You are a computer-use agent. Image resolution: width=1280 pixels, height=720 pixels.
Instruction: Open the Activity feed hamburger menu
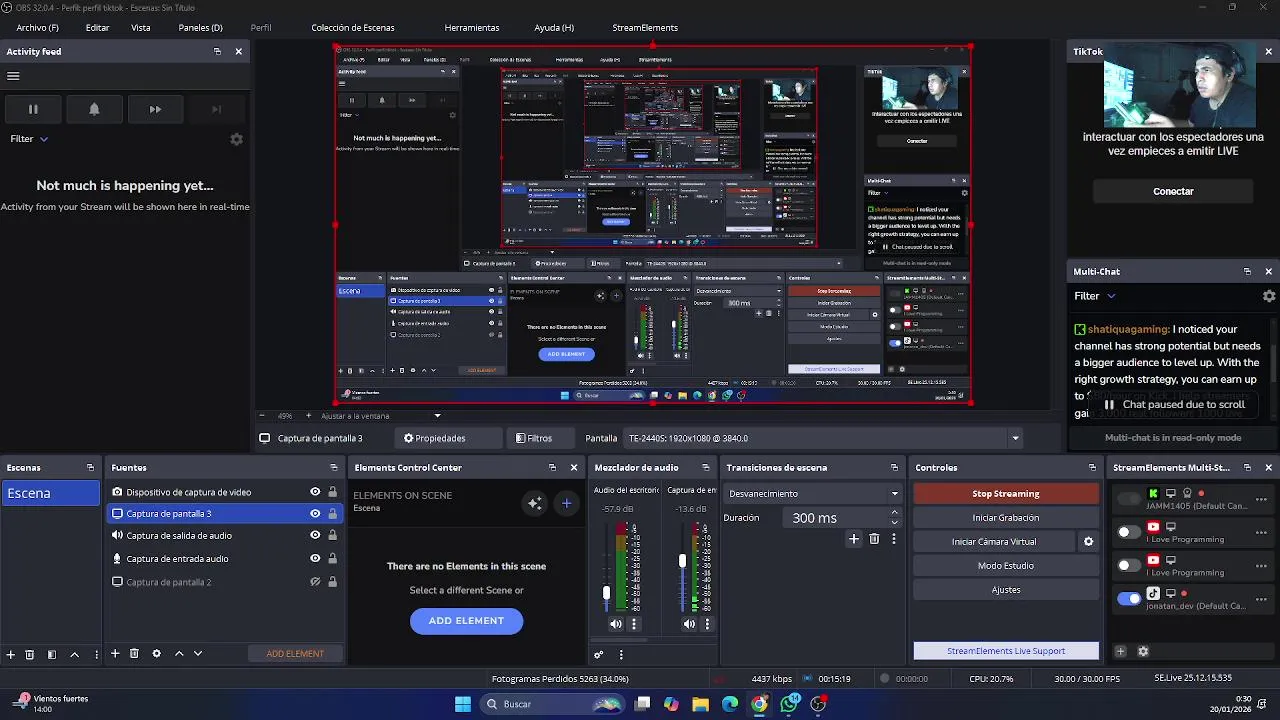(x=13, y=76)
